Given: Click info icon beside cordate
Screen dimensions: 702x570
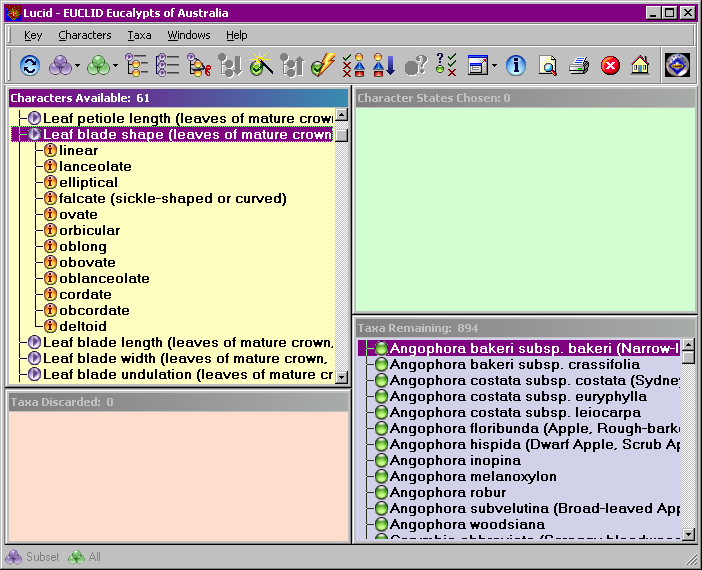Looking at the screenshot, I should (51, 294).
